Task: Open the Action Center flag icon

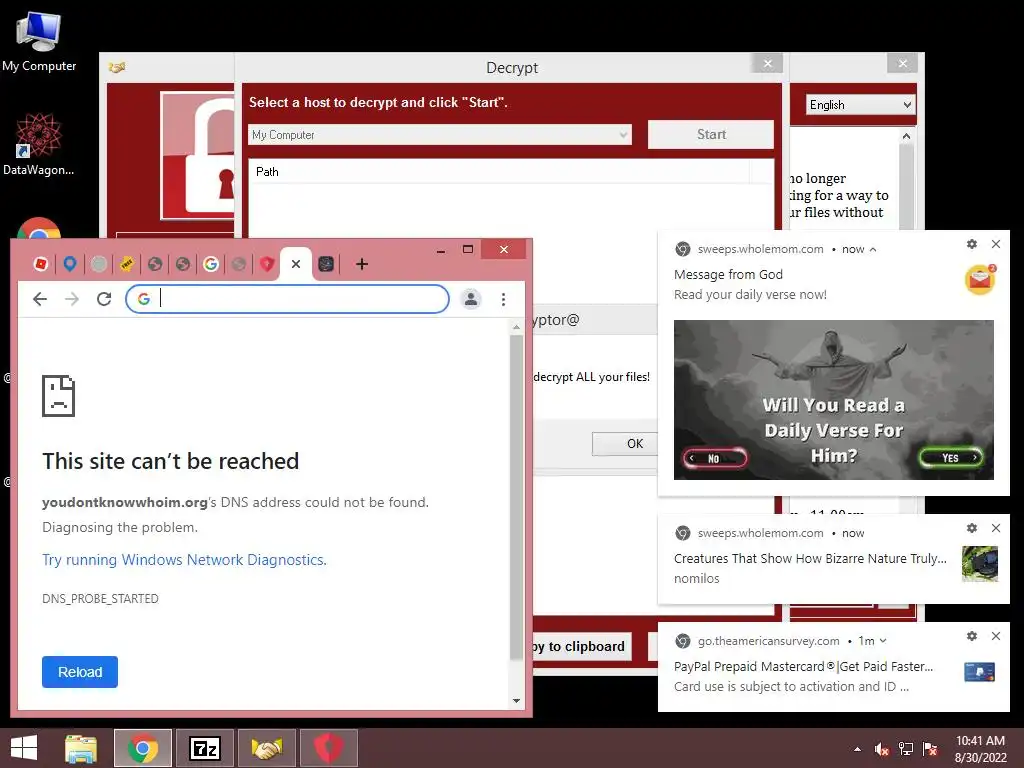Action: 930,749
